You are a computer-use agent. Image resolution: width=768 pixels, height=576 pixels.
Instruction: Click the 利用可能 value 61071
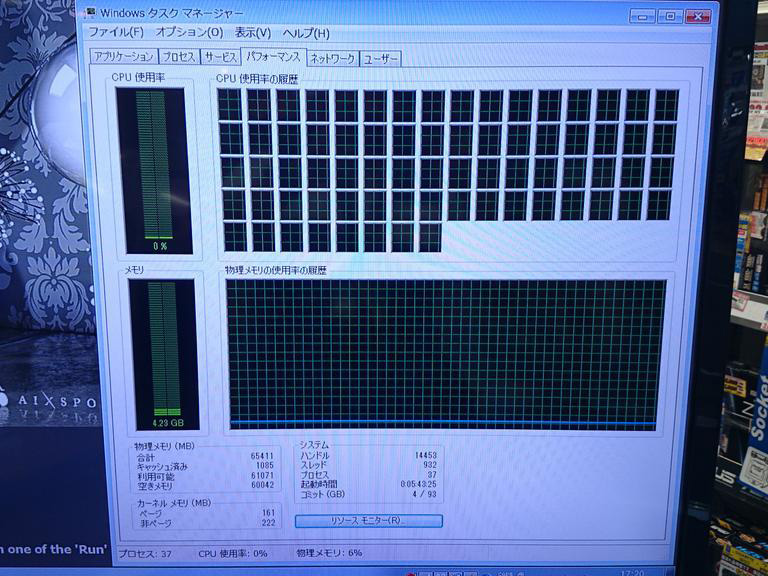263,476
